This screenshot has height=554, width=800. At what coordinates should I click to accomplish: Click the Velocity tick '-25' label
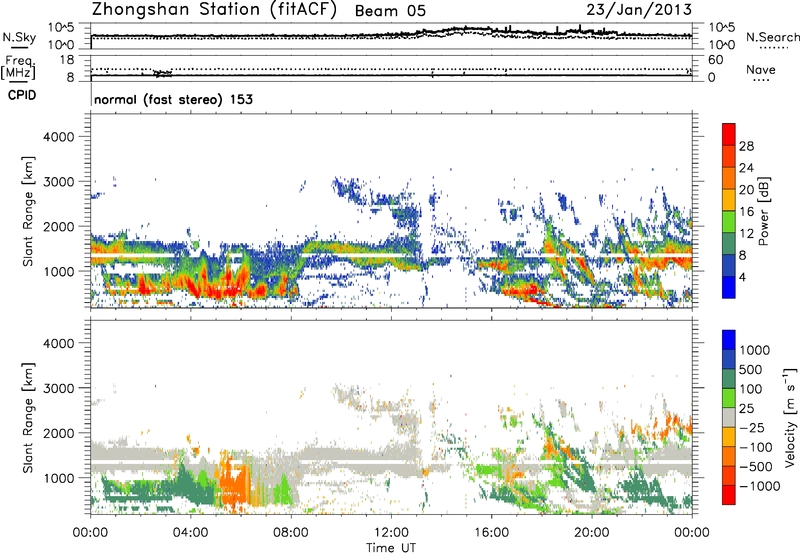pos(752,427)
